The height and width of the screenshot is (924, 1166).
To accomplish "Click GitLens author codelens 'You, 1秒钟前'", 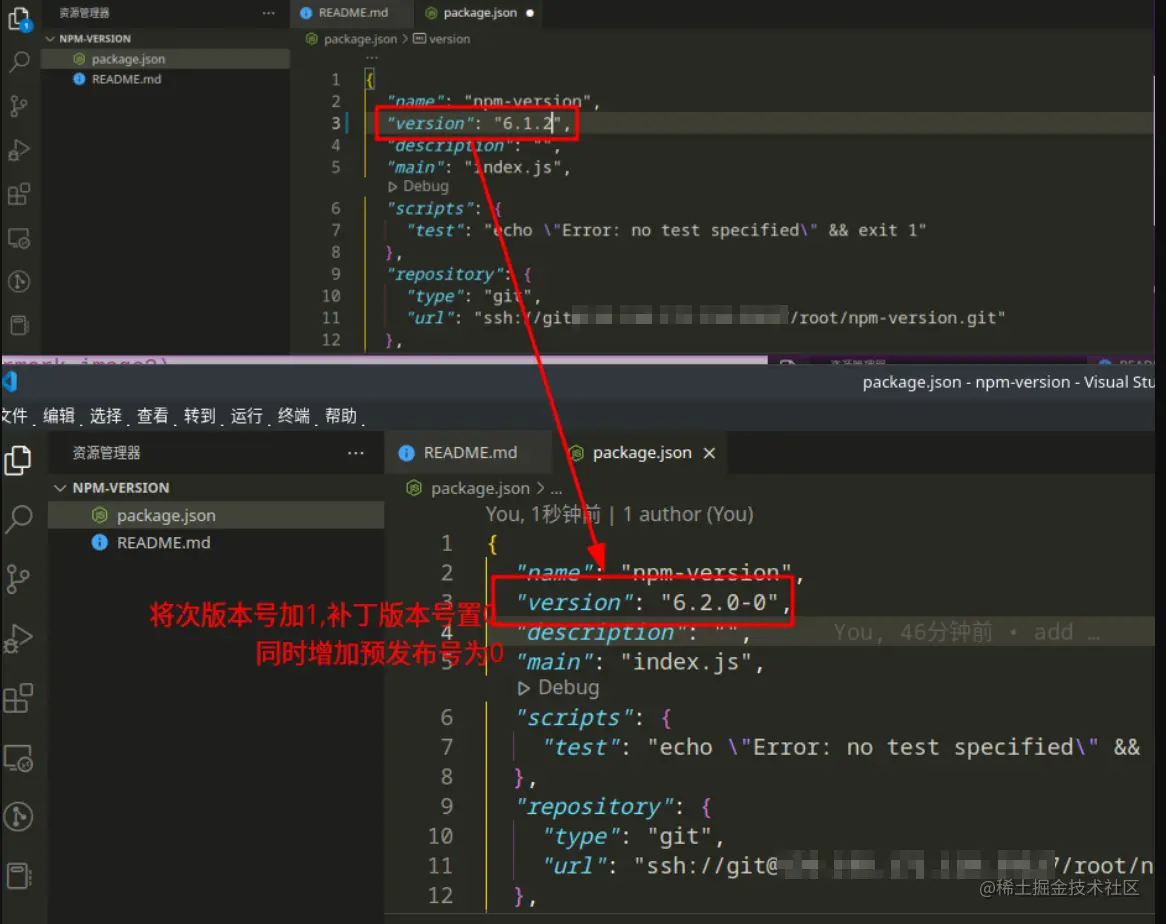I will point(619,514).
